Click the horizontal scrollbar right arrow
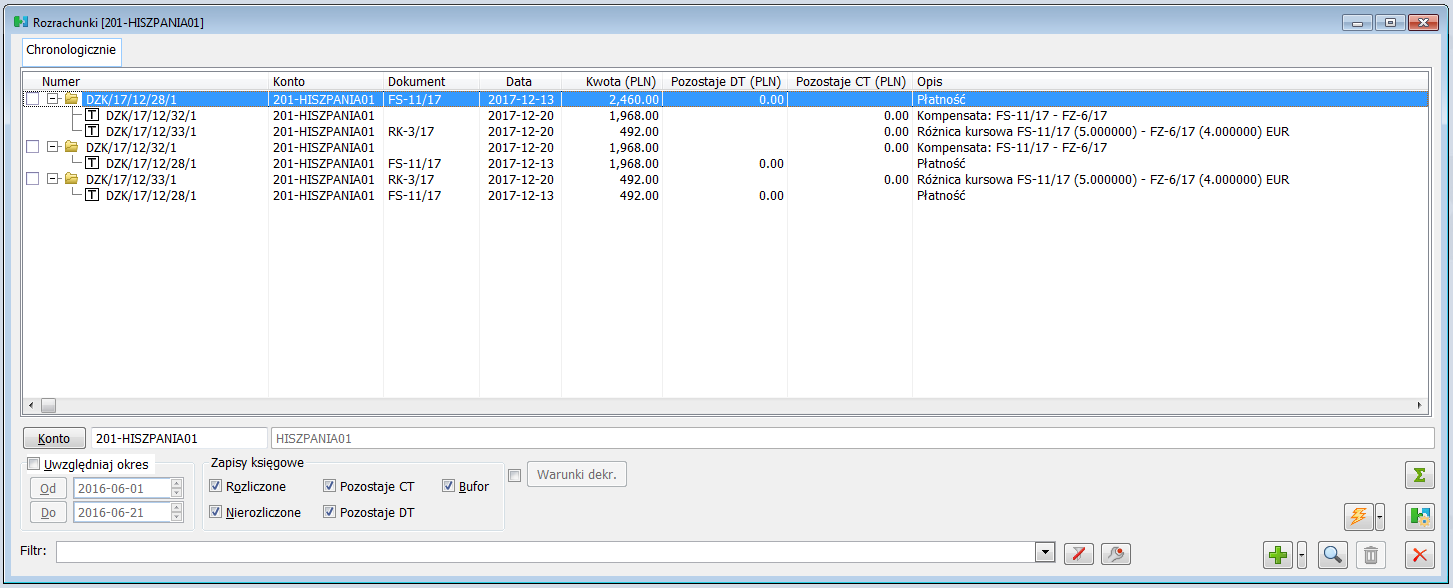Image resolution: width=1453 pixels, height=588 pixels. point(1420,405)
